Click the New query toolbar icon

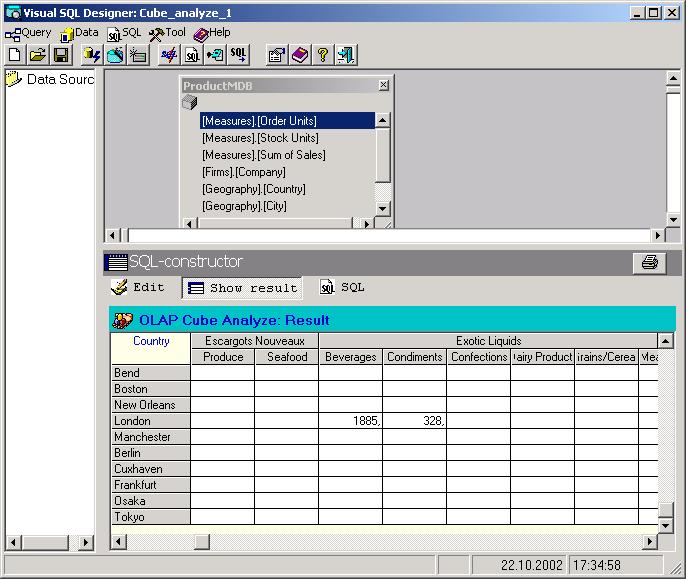point(14,55)
